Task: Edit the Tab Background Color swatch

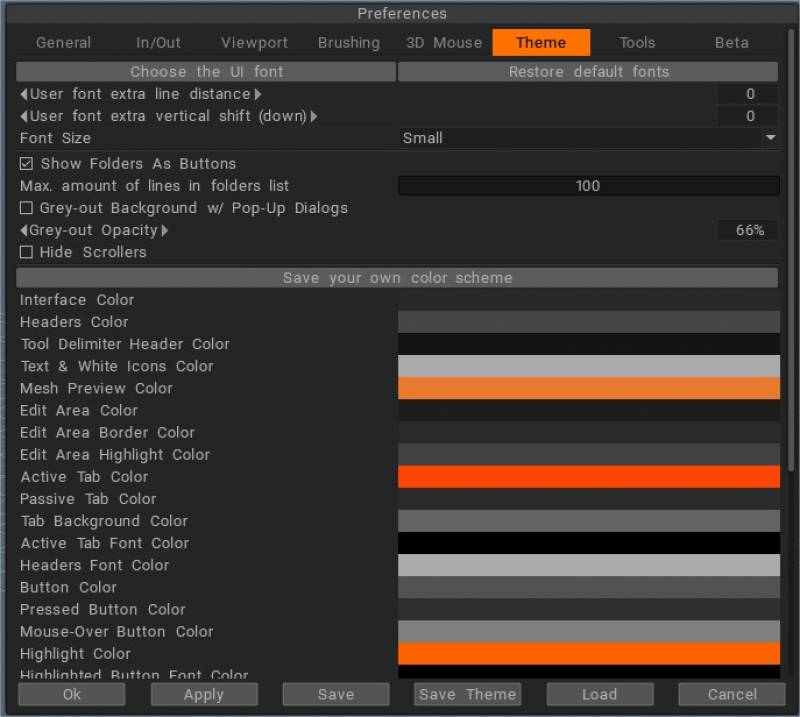Action: point(589,521)
